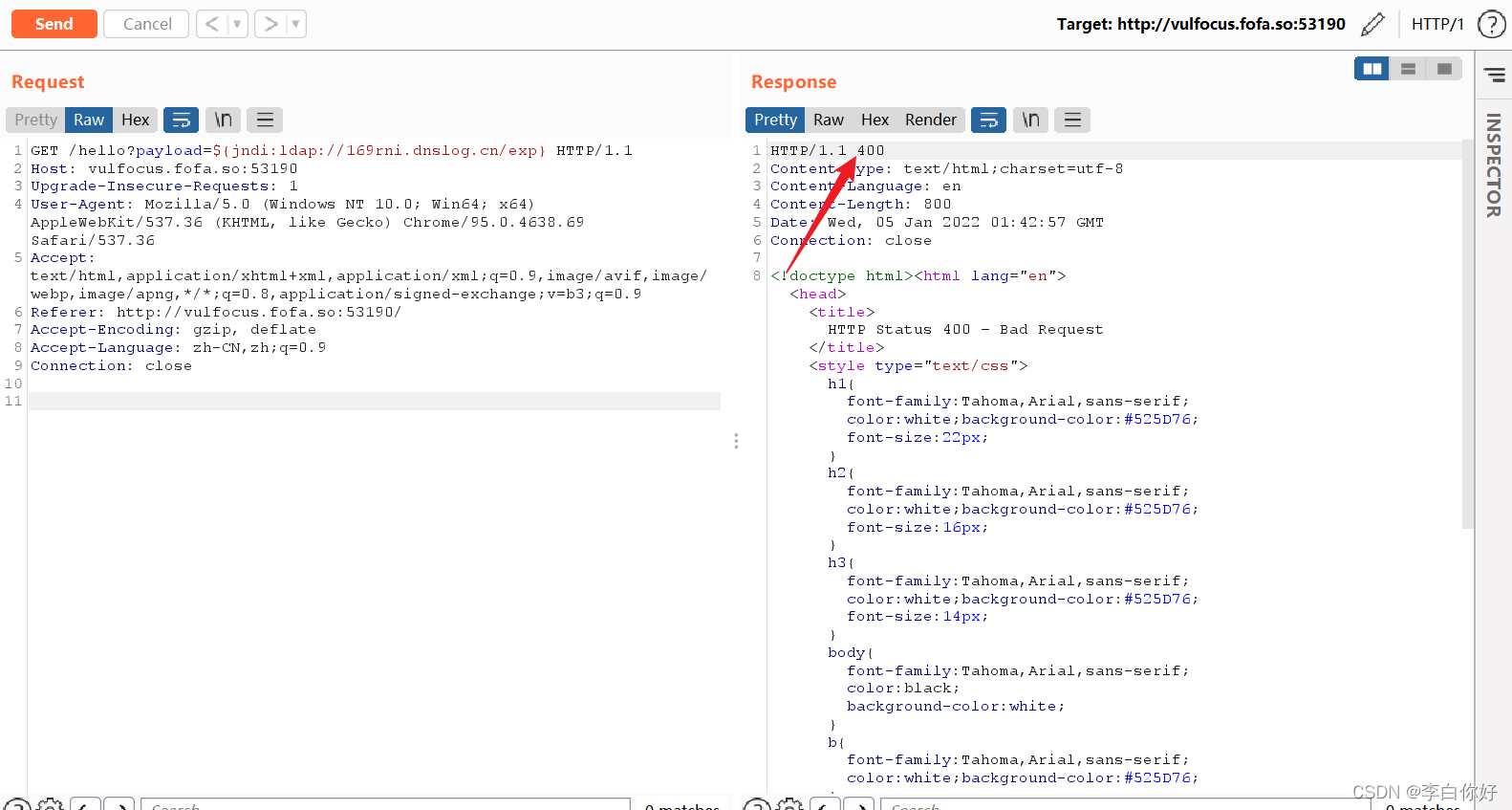Viewport: 1512px width, 810px height.
Task: Click HTTP/1.1 400 status line
Action: pos(828,150)
